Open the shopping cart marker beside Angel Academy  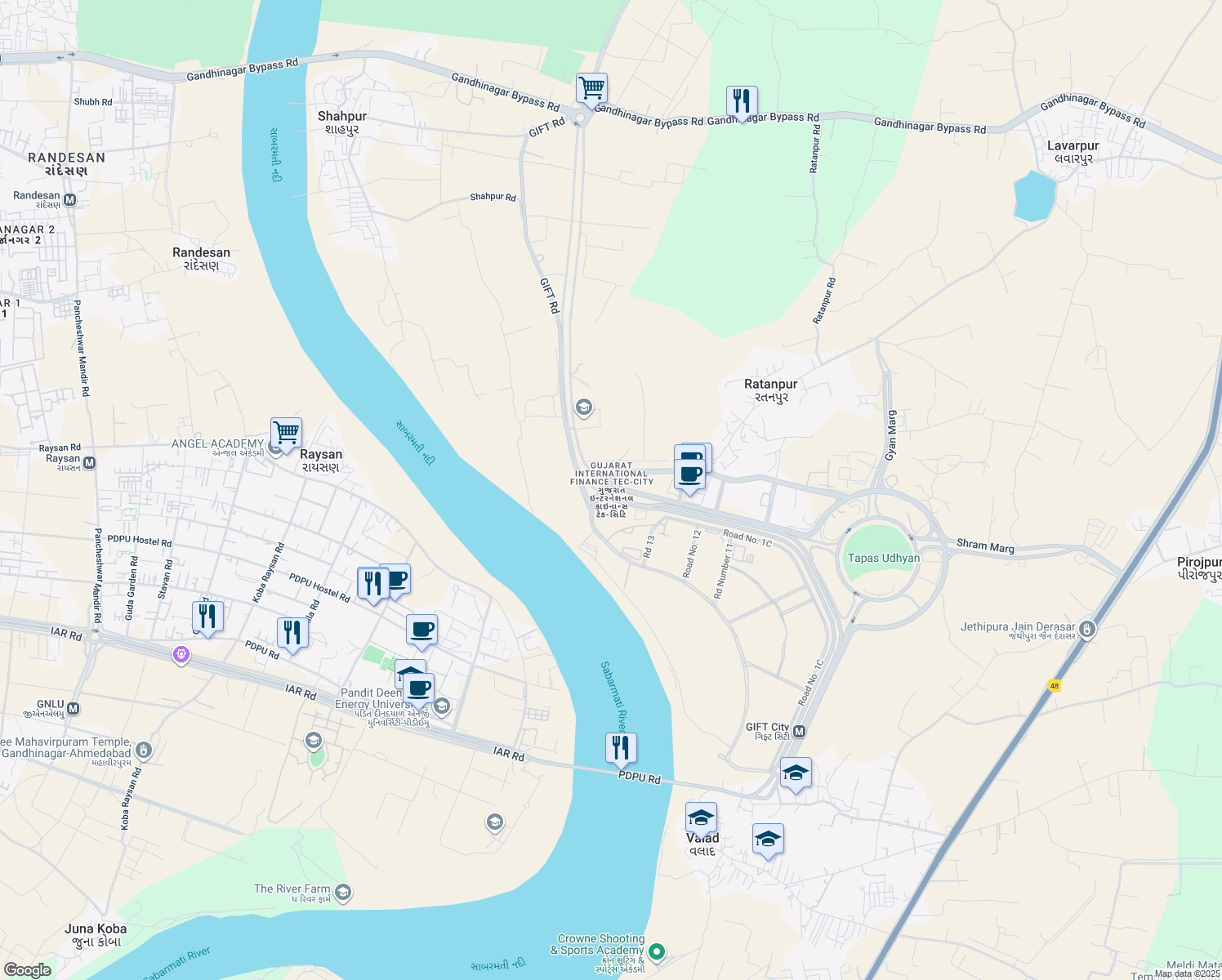point(286,434)
